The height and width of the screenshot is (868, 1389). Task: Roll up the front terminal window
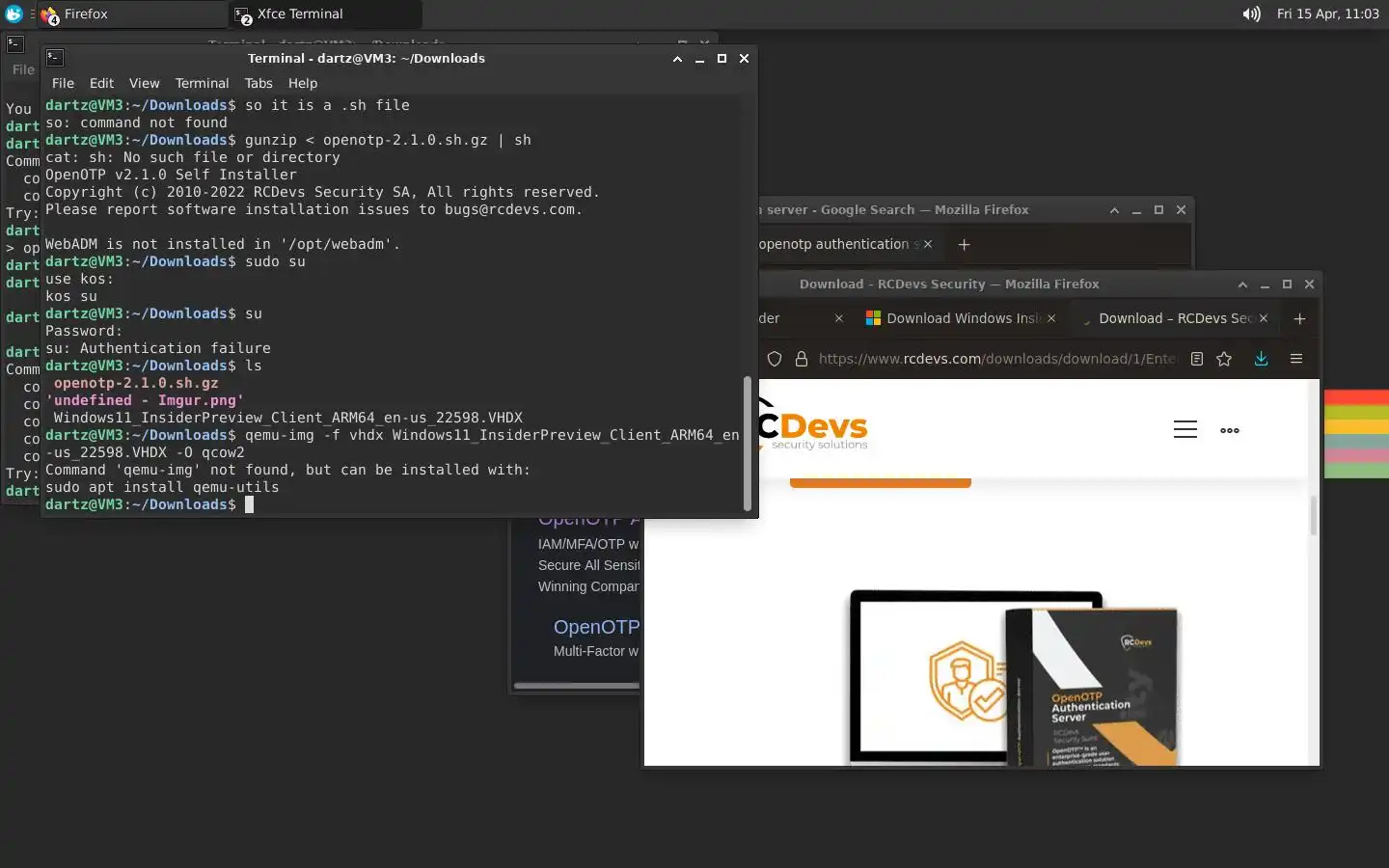coord(677,58)
